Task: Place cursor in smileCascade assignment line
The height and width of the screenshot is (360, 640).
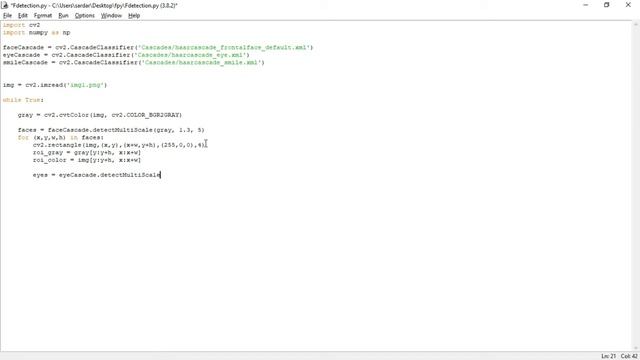Action: click(133, 62)
